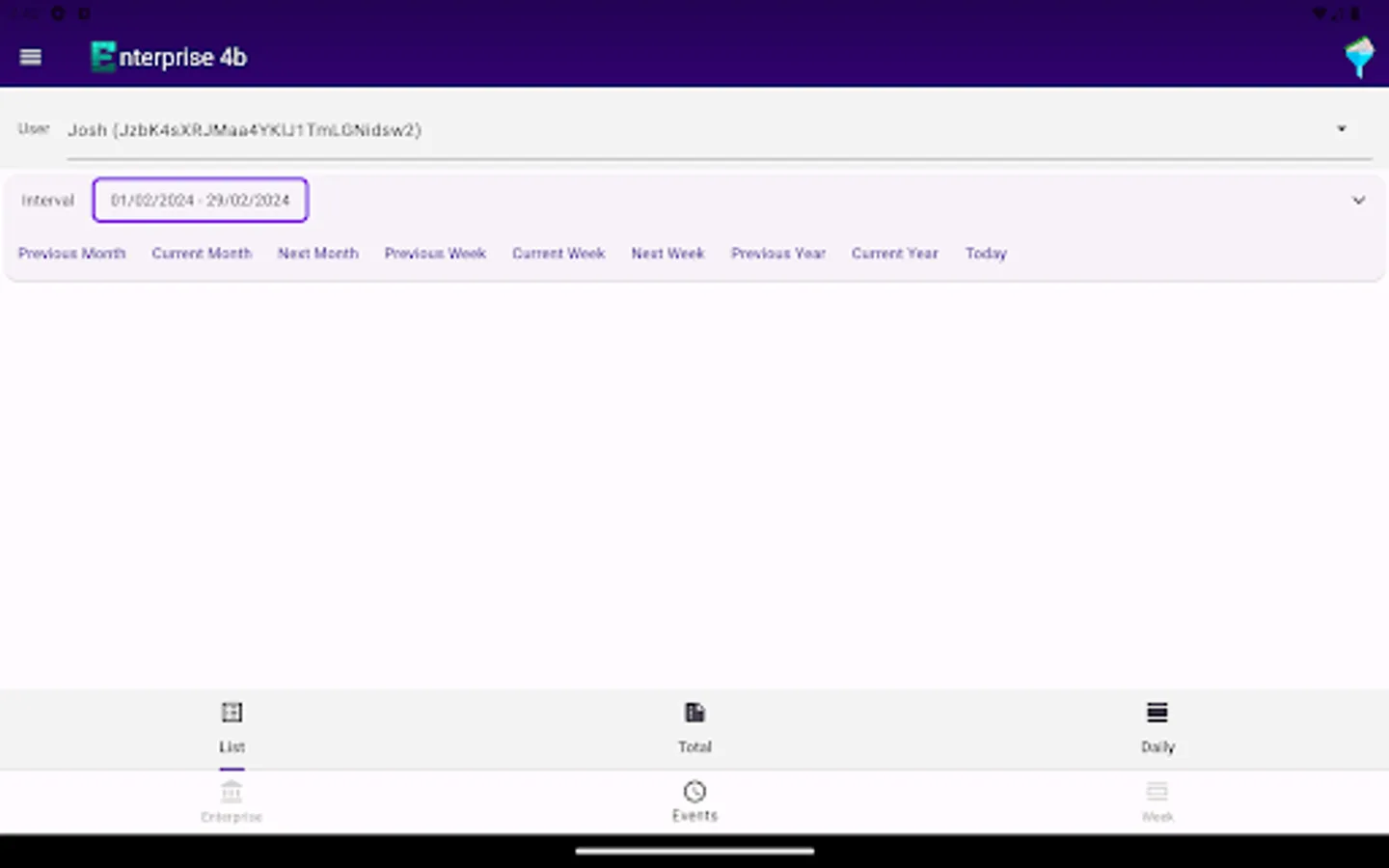The image size is (1389, 868).
Task: Select Current Year interval
Action: (x=894, y=253)
